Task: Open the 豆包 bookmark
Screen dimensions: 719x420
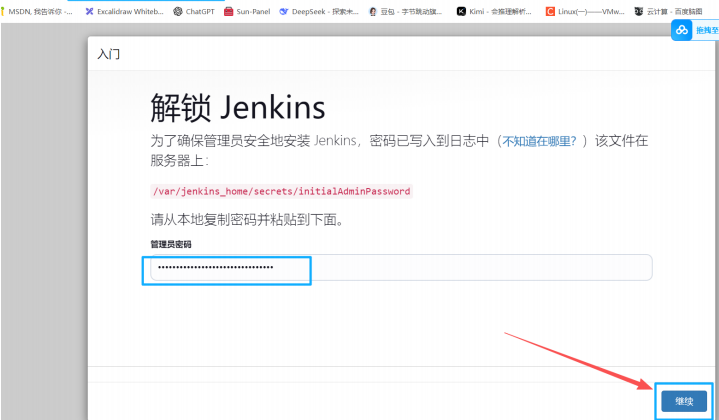Action: click(x=406, y=11)
